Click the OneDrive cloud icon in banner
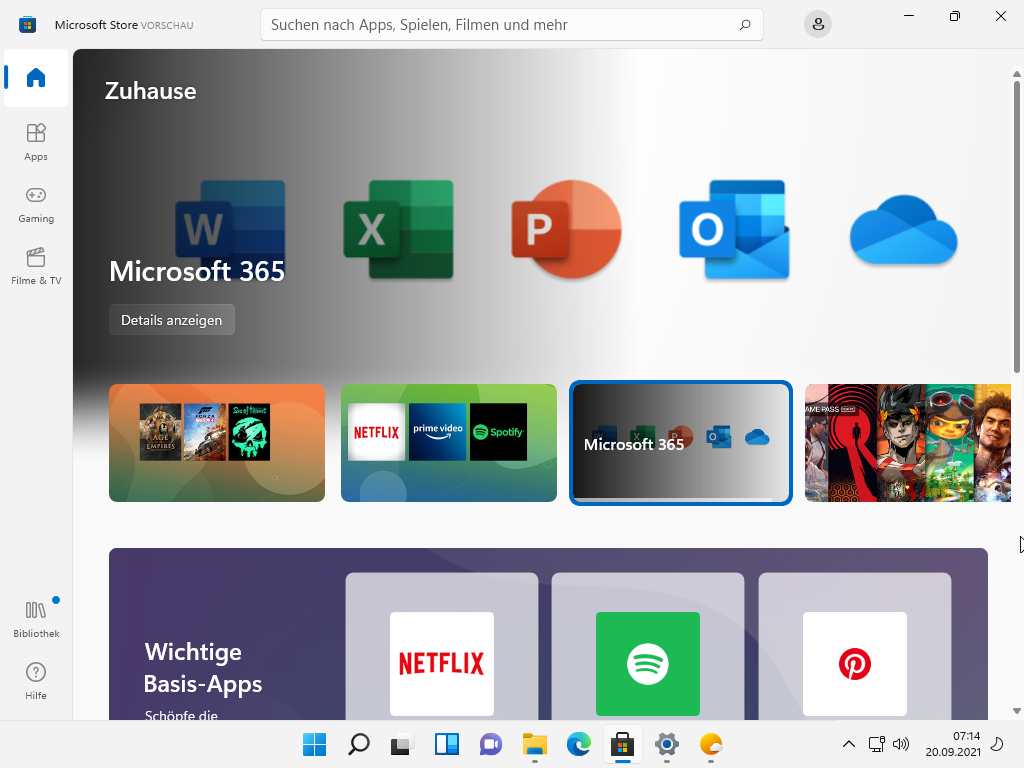The height and width of the screenshot is (768, 1024). [x=903, y=230]
